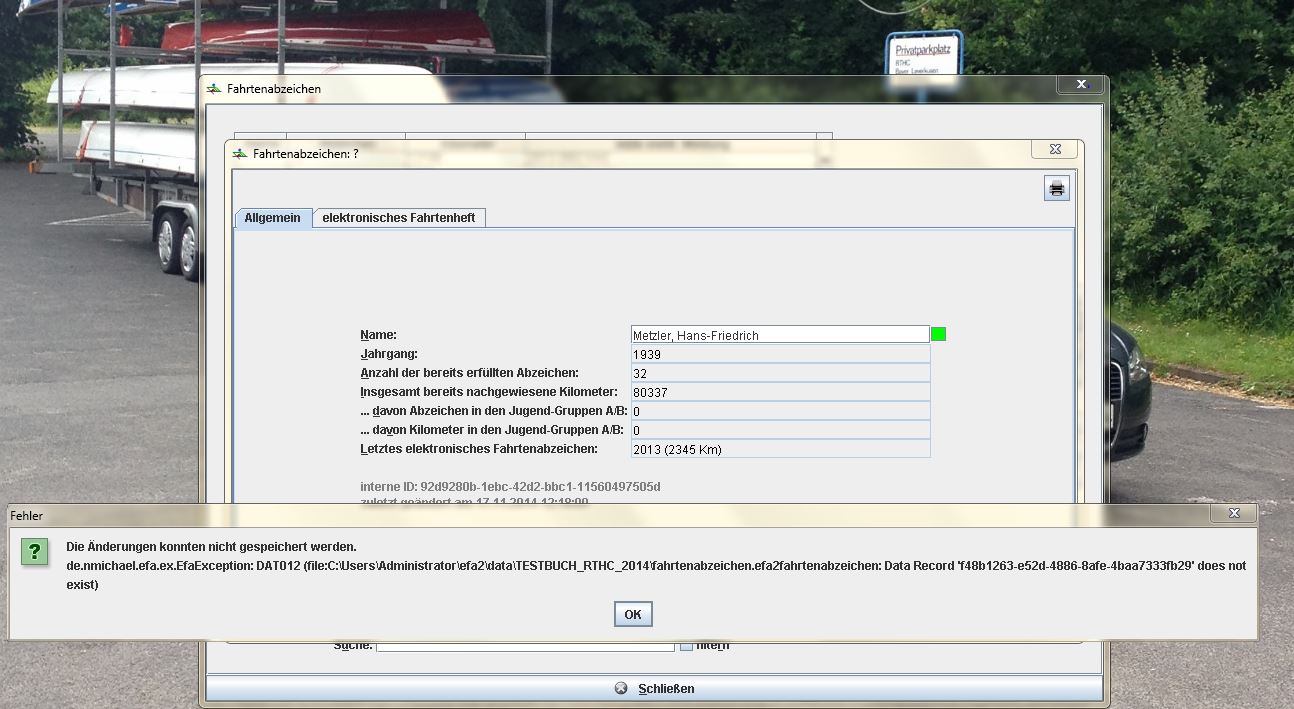1294x709 pixels.
Task: Close the outer Fahrtenabzeichen window
Action: [1081, 85]
